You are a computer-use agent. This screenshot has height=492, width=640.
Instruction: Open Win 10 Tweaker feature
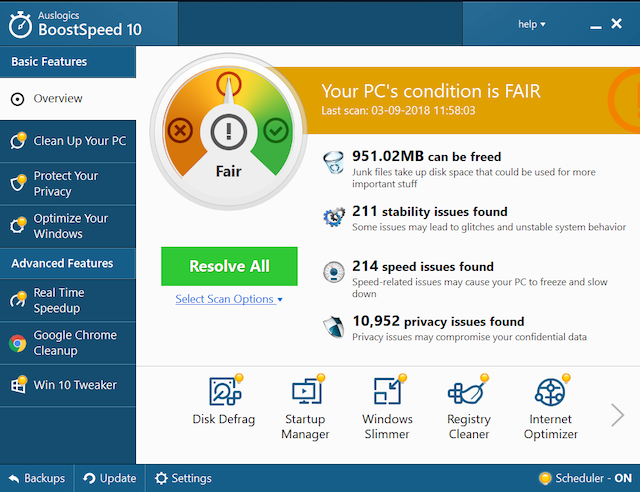pyautogui.click(x=68, y=385)
